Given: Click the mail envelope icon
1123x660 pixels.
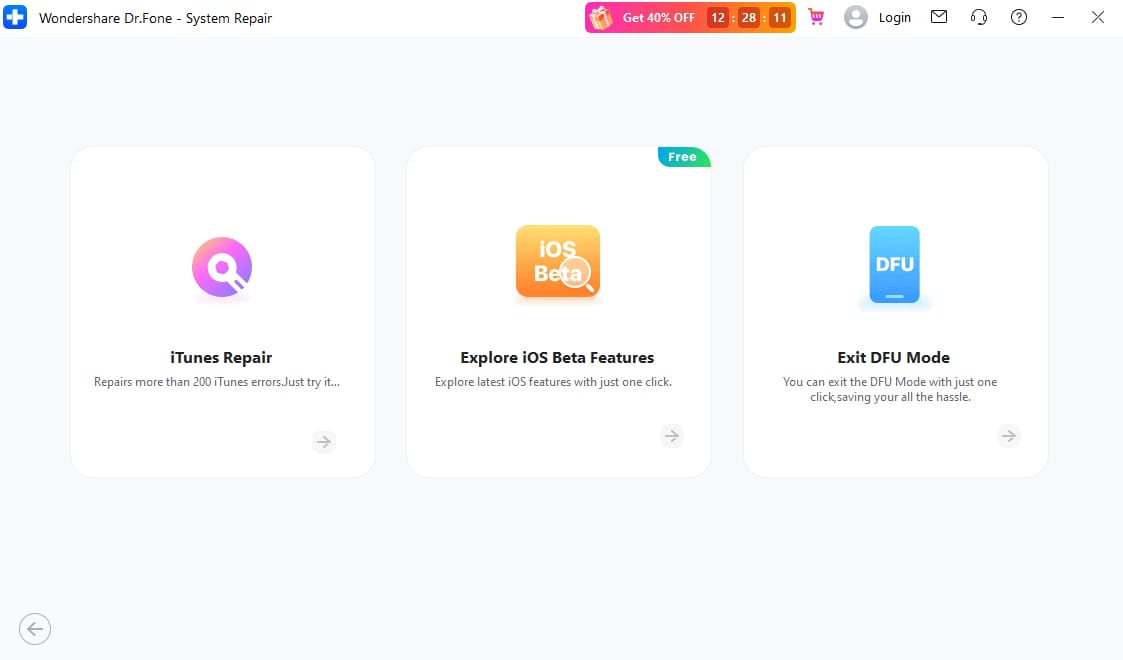Looking at the screenshot, I should point(939,16).
